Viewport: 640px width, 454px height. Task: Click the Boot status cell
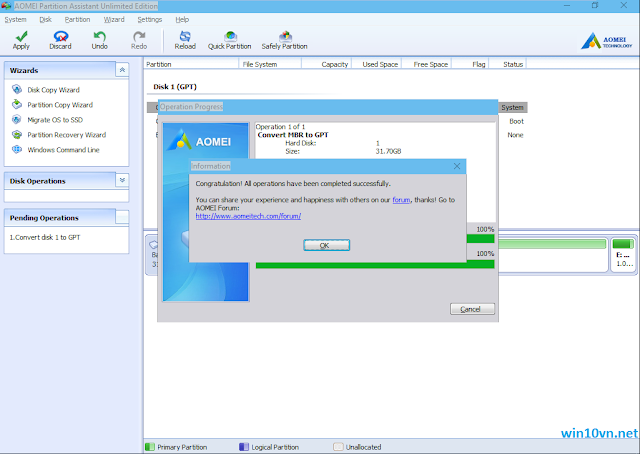click(516, 121)
